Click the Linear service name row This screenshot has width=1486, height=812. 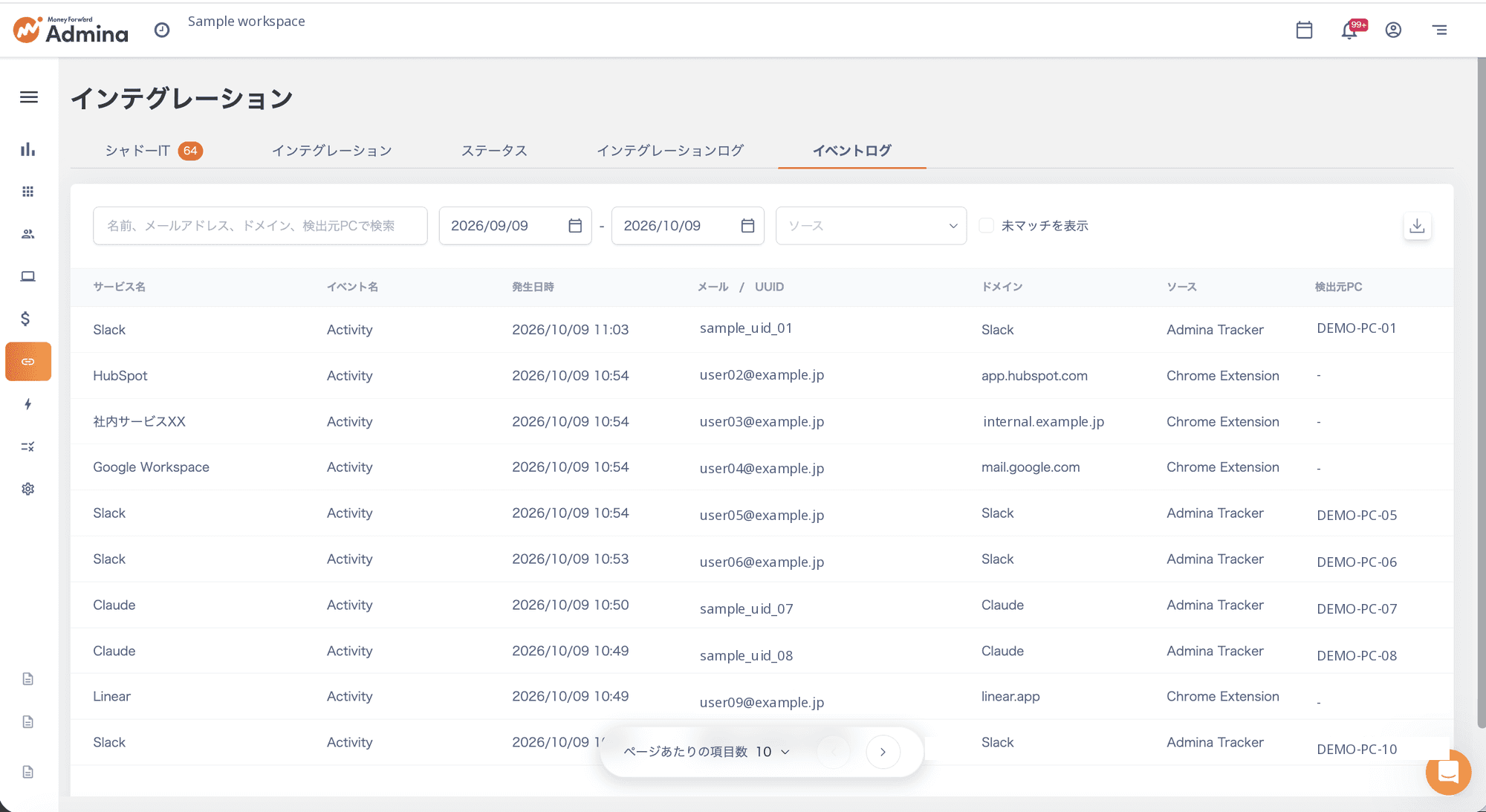(111, 697)
